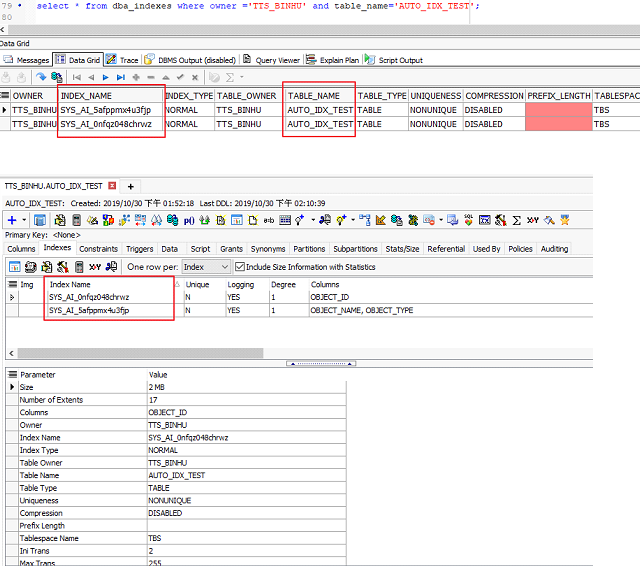Open dropdown arrow next to sigma icon

(242, 77)
